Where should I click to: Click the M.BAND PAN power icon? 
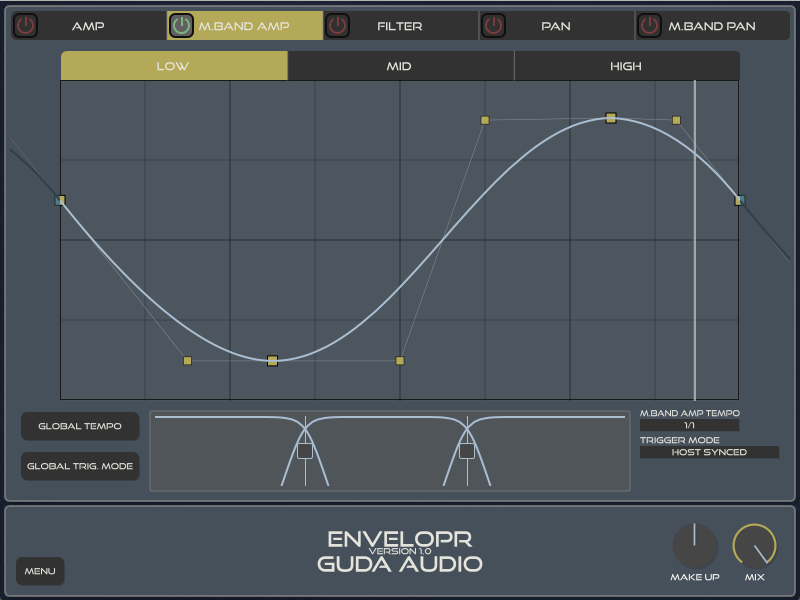click(x=650, y=26)
